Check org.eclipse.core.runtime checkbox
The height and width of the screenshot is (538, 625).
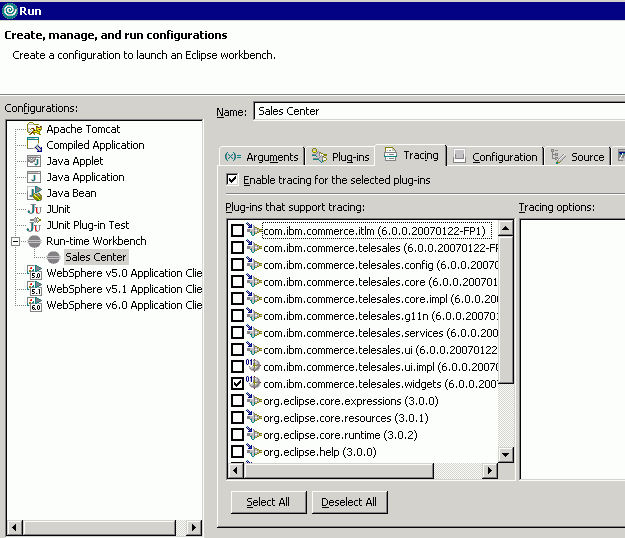(238, 435)
